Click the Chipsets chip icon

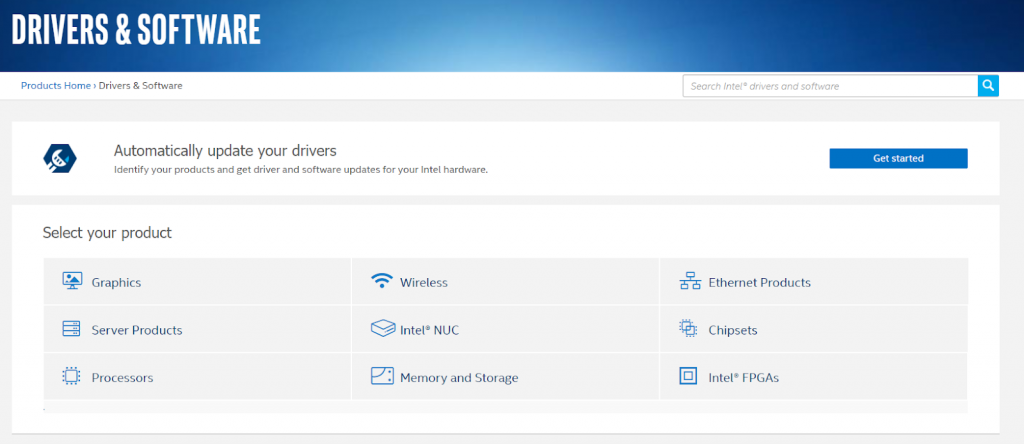point(688,328)
